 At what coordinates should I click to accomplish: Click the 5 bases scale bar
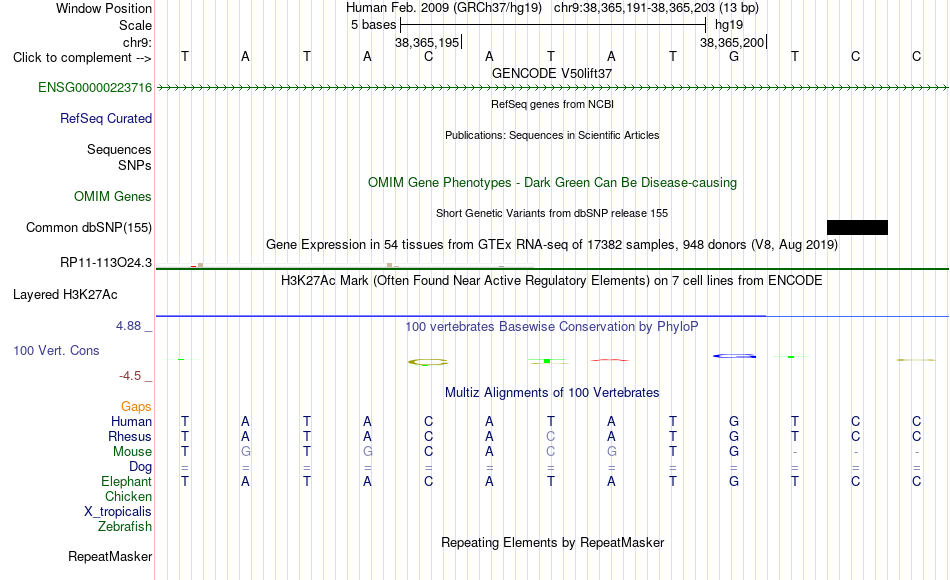[x=553, y=25]
